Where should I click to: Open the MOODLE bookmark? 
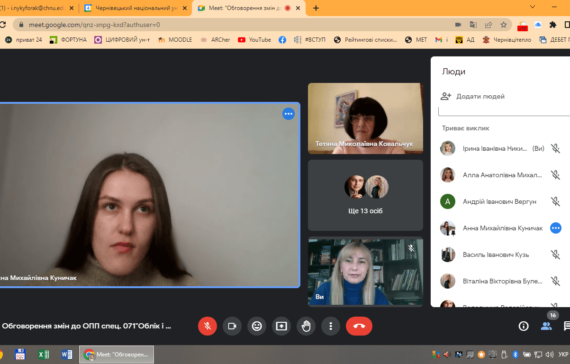click(175, 40)
